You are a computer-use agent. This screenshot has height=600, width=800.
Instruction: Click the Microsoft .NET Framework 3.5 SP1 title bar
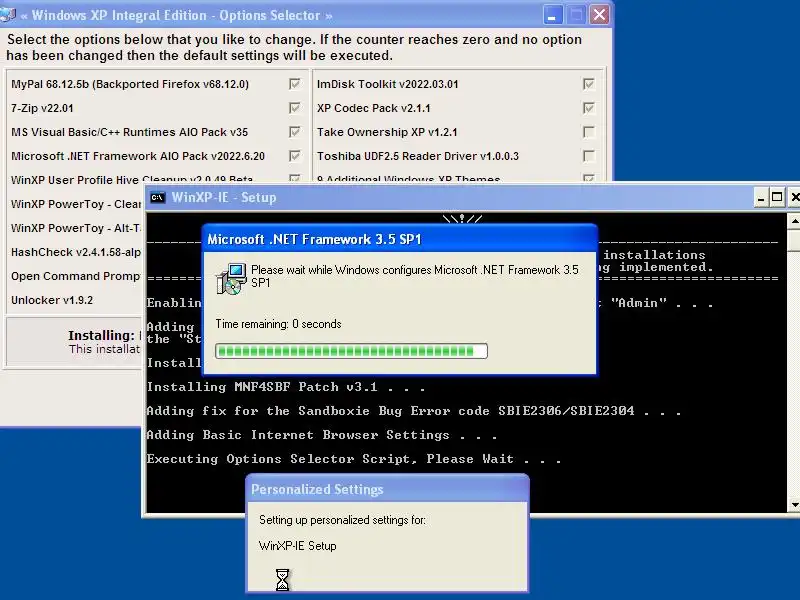(x=399, y=239)
